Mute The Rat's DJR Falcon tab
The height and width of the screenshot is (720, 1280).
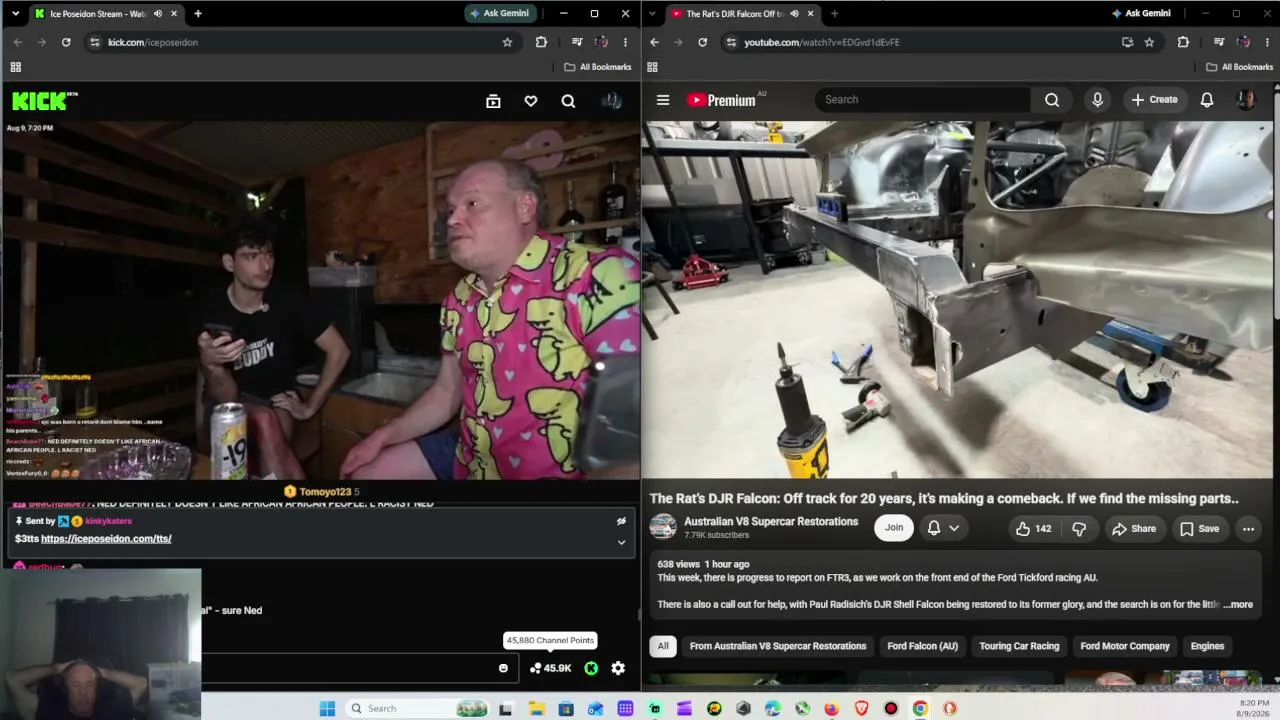point(794,14)
